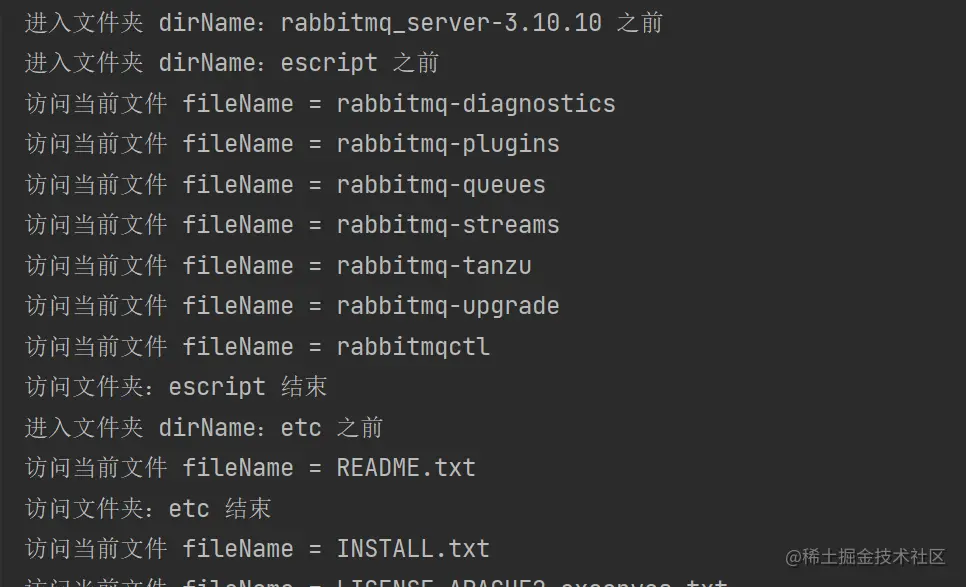Image resolution: width=966 pixels, height=587 pixels.
Task: Select the rabbitmq-plugins output line
Action: (292, 144)
